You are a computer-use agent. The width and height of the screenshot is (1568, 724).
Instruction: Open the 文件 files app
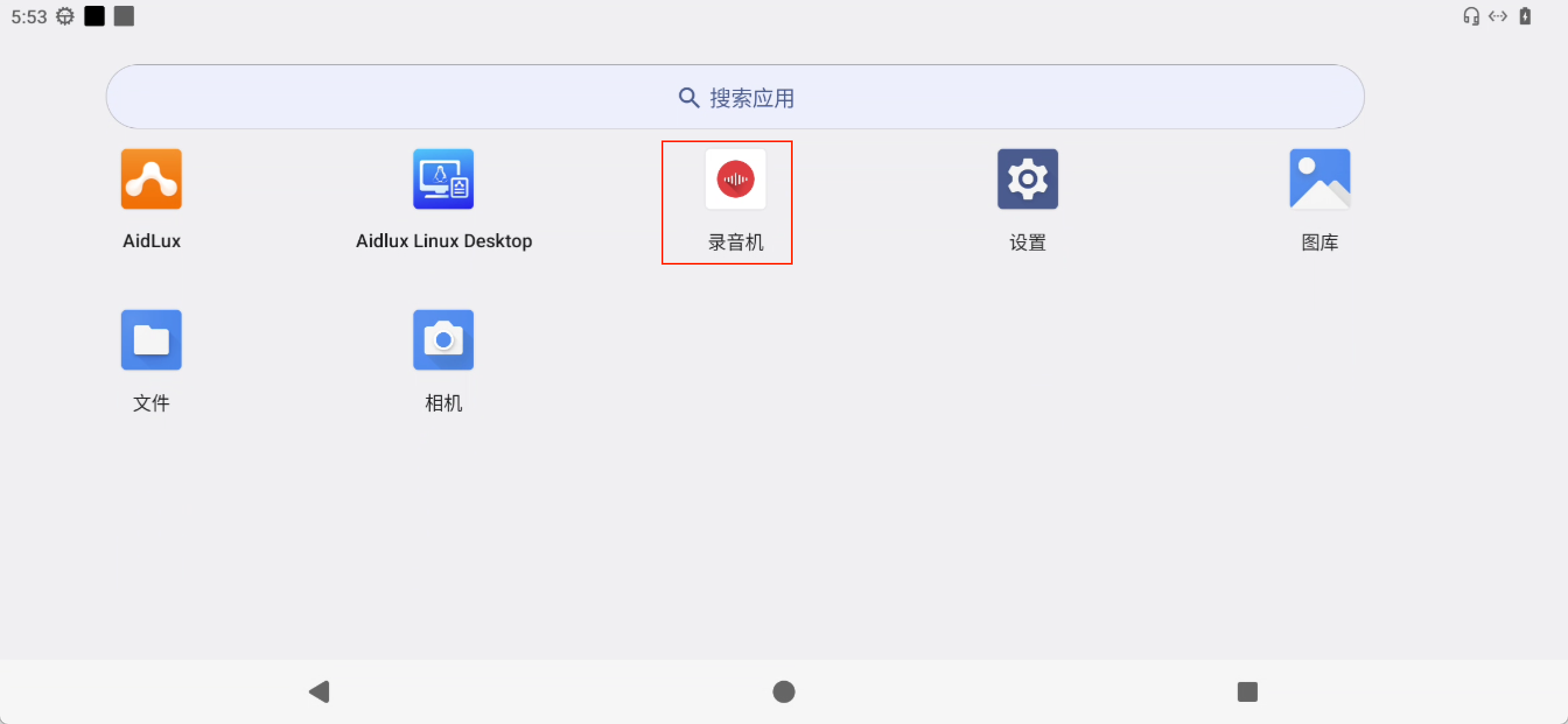click(151, 339)
